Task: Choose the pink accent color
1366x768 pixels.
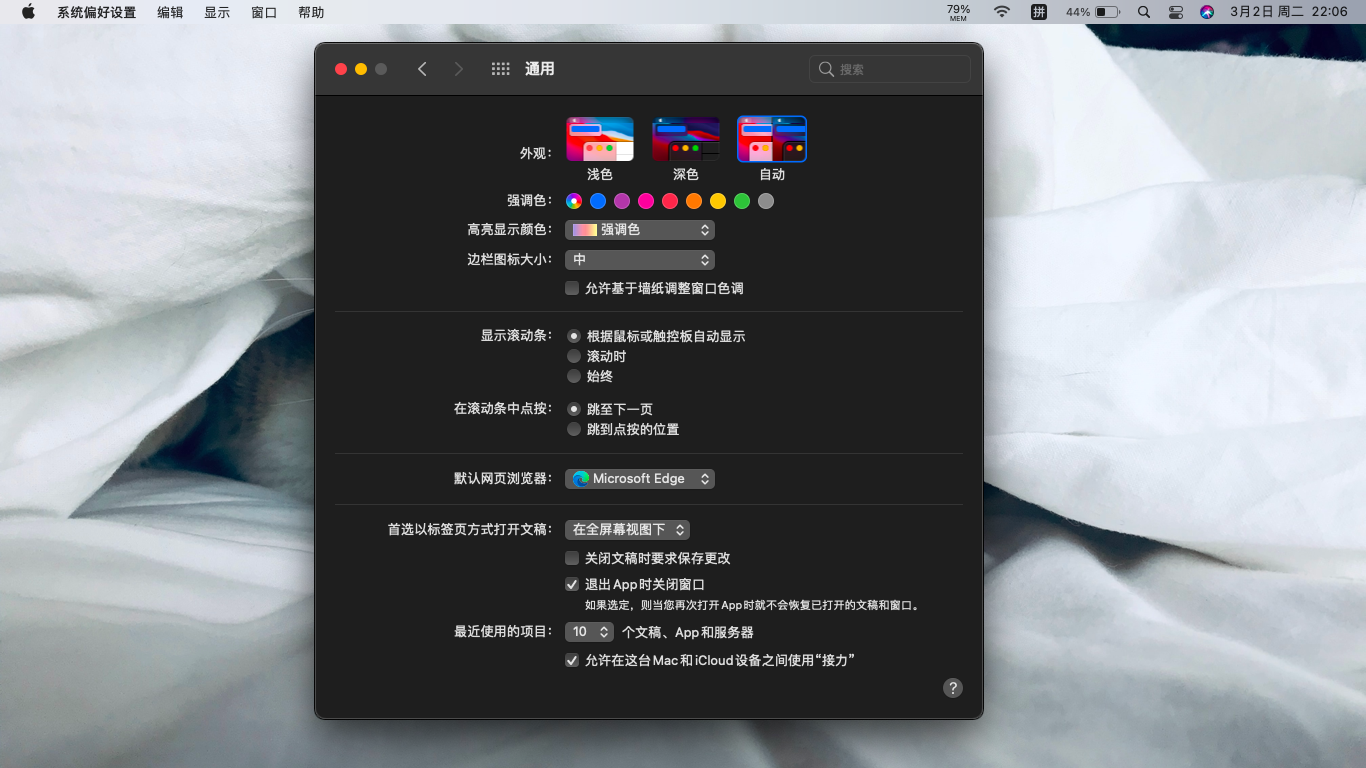Action: click(646, 201)
